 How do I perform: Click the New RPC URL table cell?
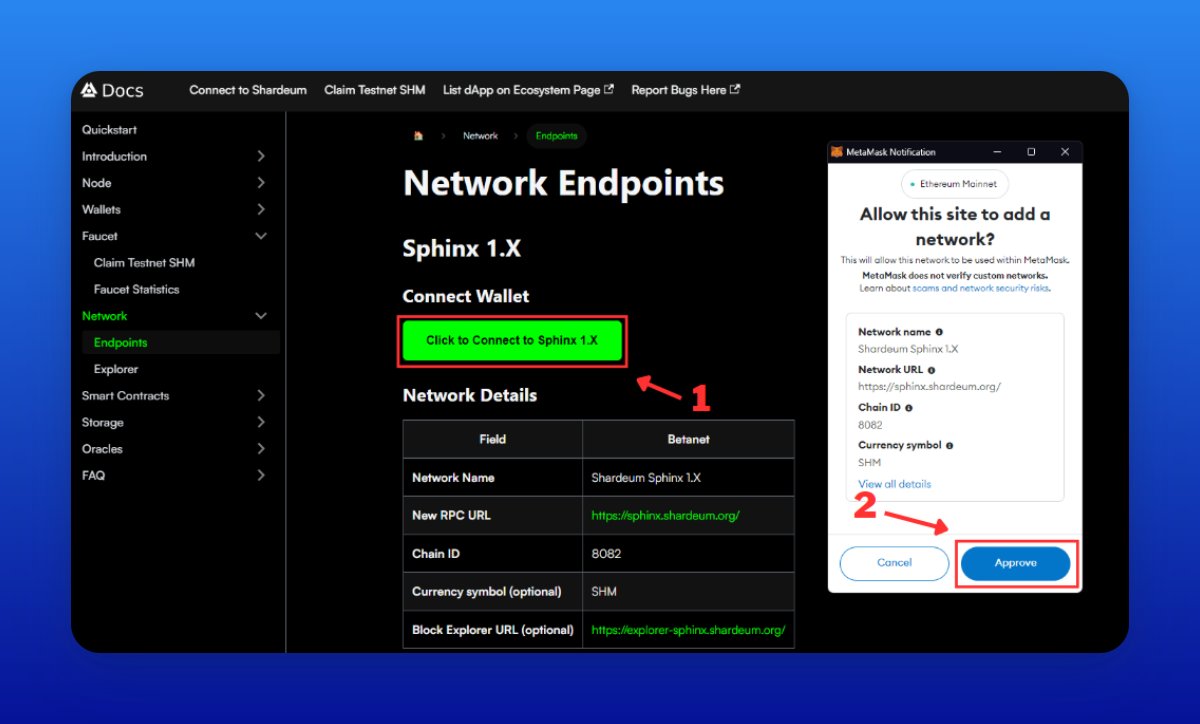pos(493,516)
